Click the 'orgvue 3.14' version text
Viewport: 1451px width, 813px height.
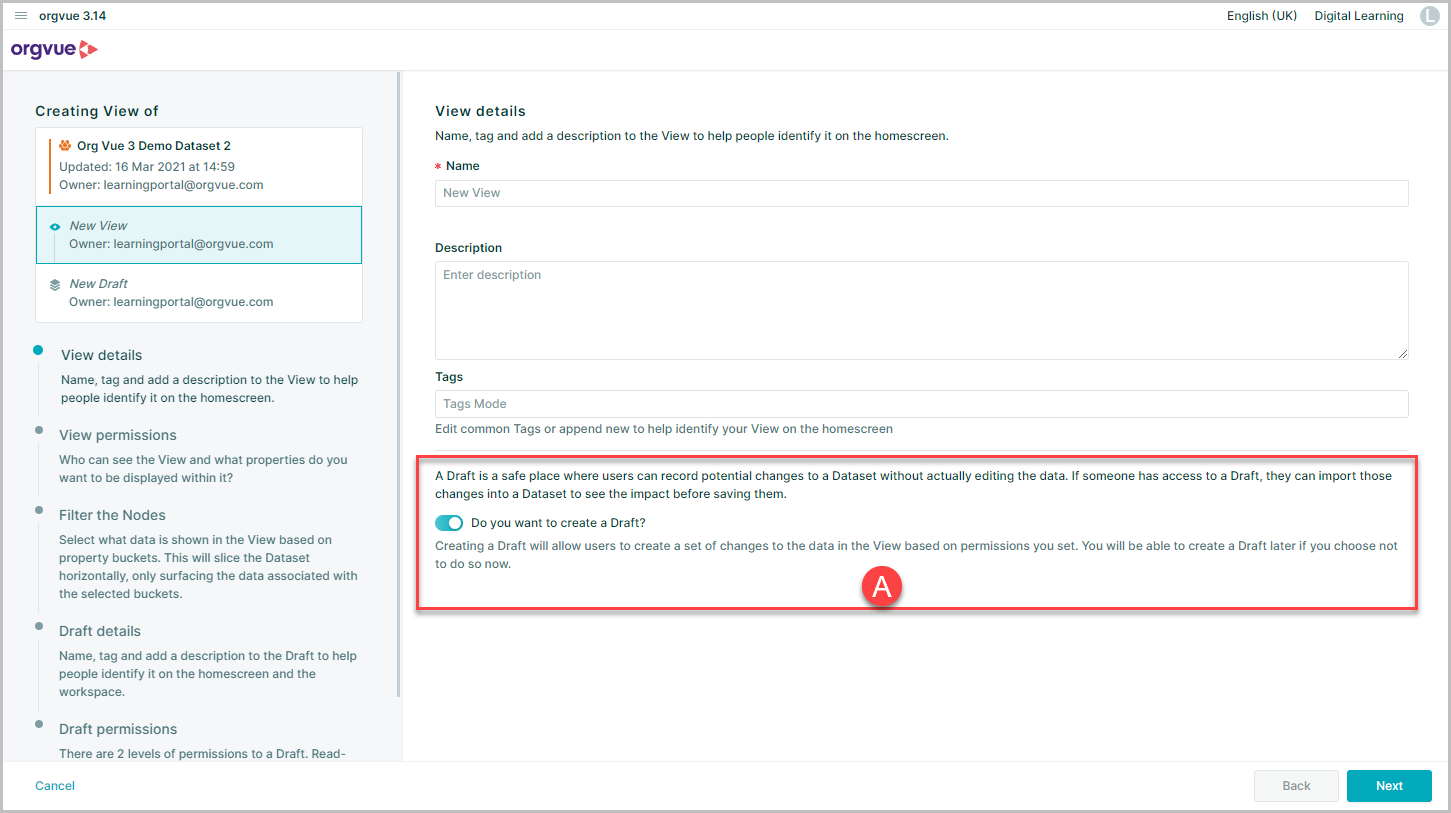point(72,16)
